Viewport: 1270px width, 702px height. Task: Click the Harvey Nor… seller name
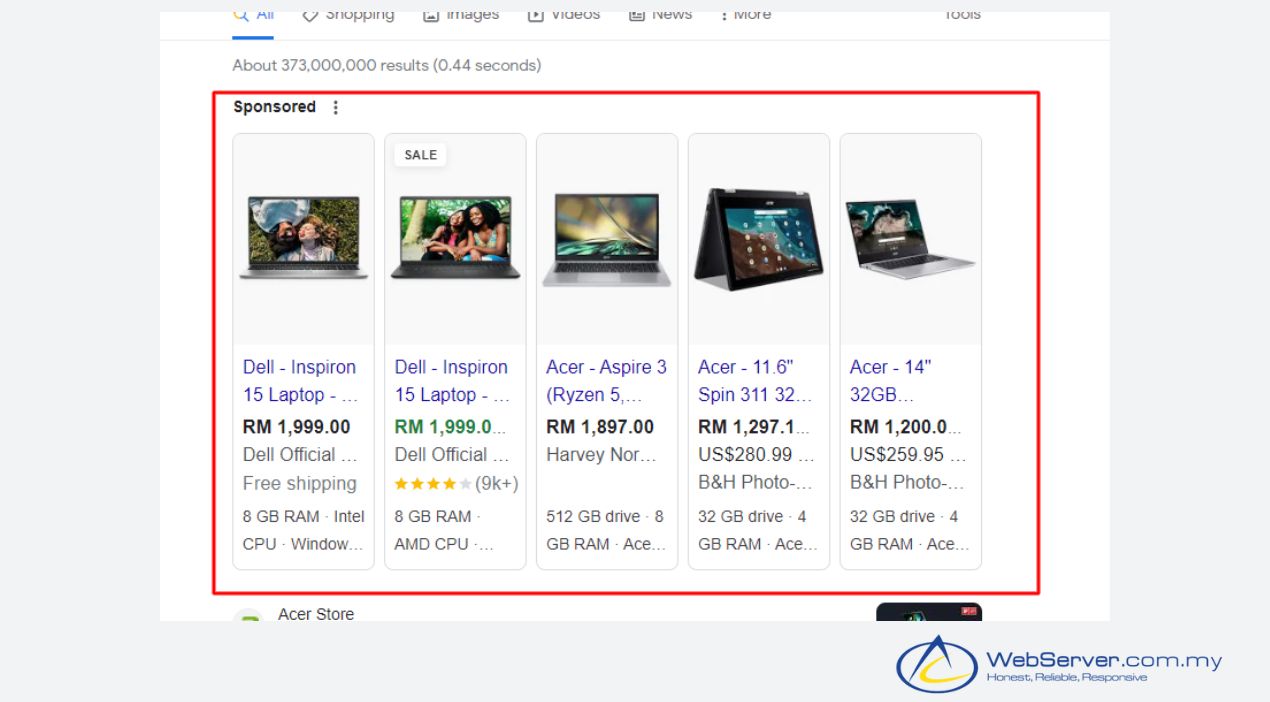coord(602,455)
